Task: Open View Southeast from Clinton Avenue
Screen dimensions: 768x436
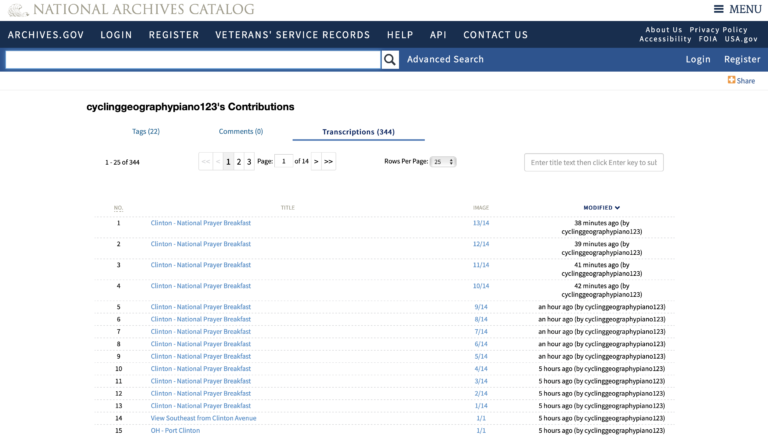Action: pos(203,418)
